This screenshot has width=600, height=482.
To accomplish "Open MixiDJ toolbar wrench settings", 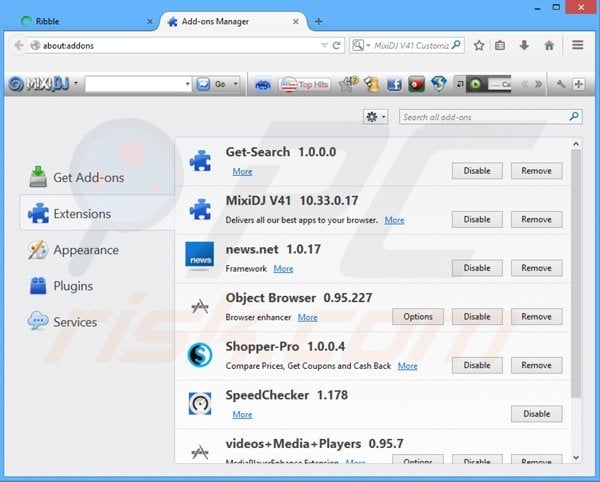I will coord(561,84).
